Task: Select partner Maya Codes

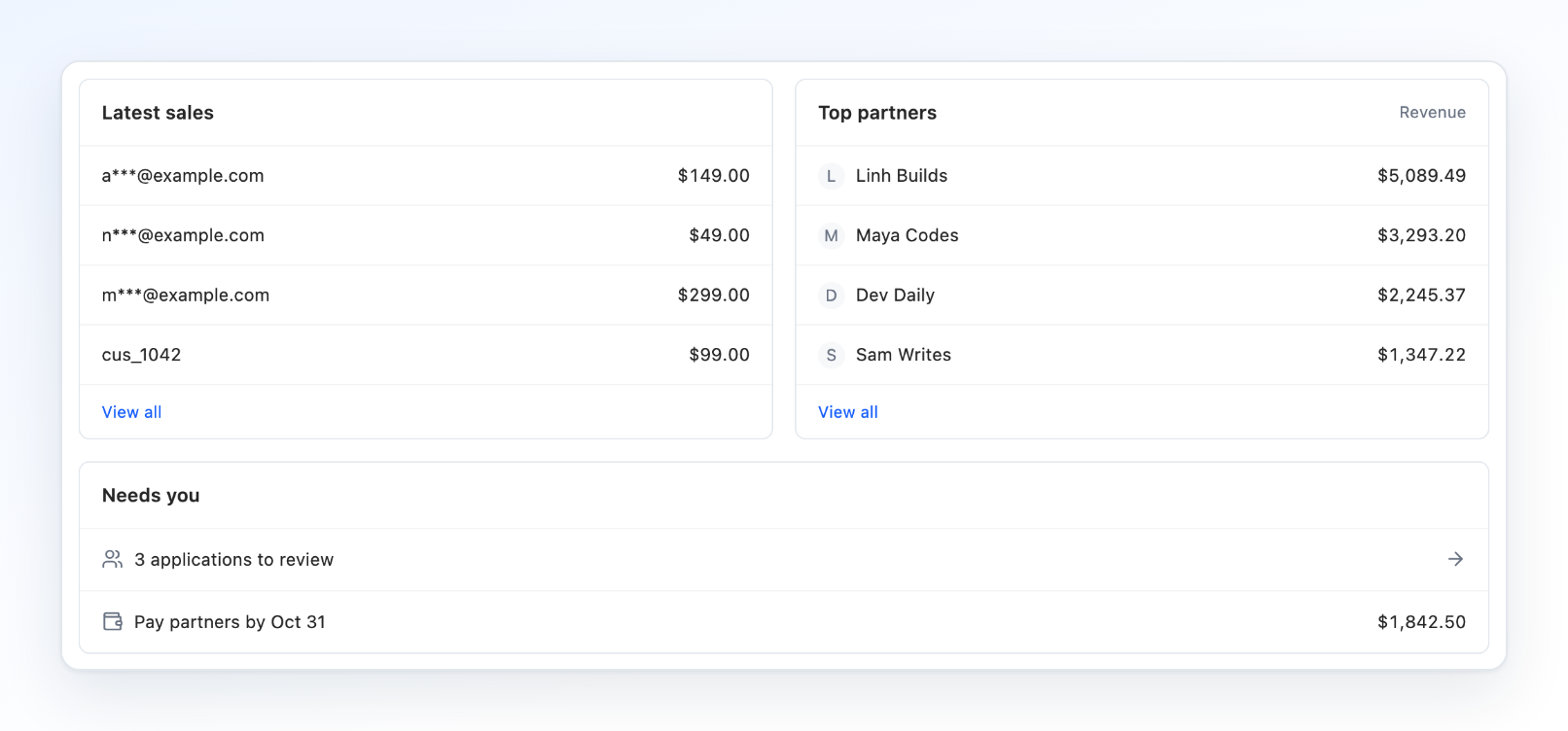Action: click(x=1142, y=235)
